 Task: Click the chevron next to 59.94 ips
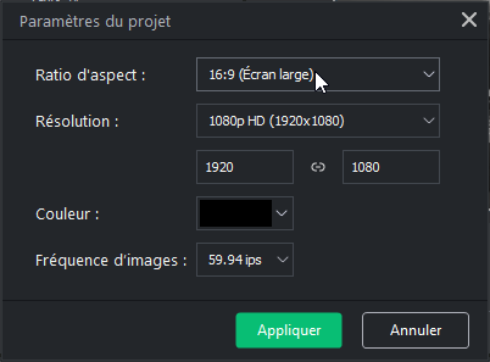tap(282, 260)
